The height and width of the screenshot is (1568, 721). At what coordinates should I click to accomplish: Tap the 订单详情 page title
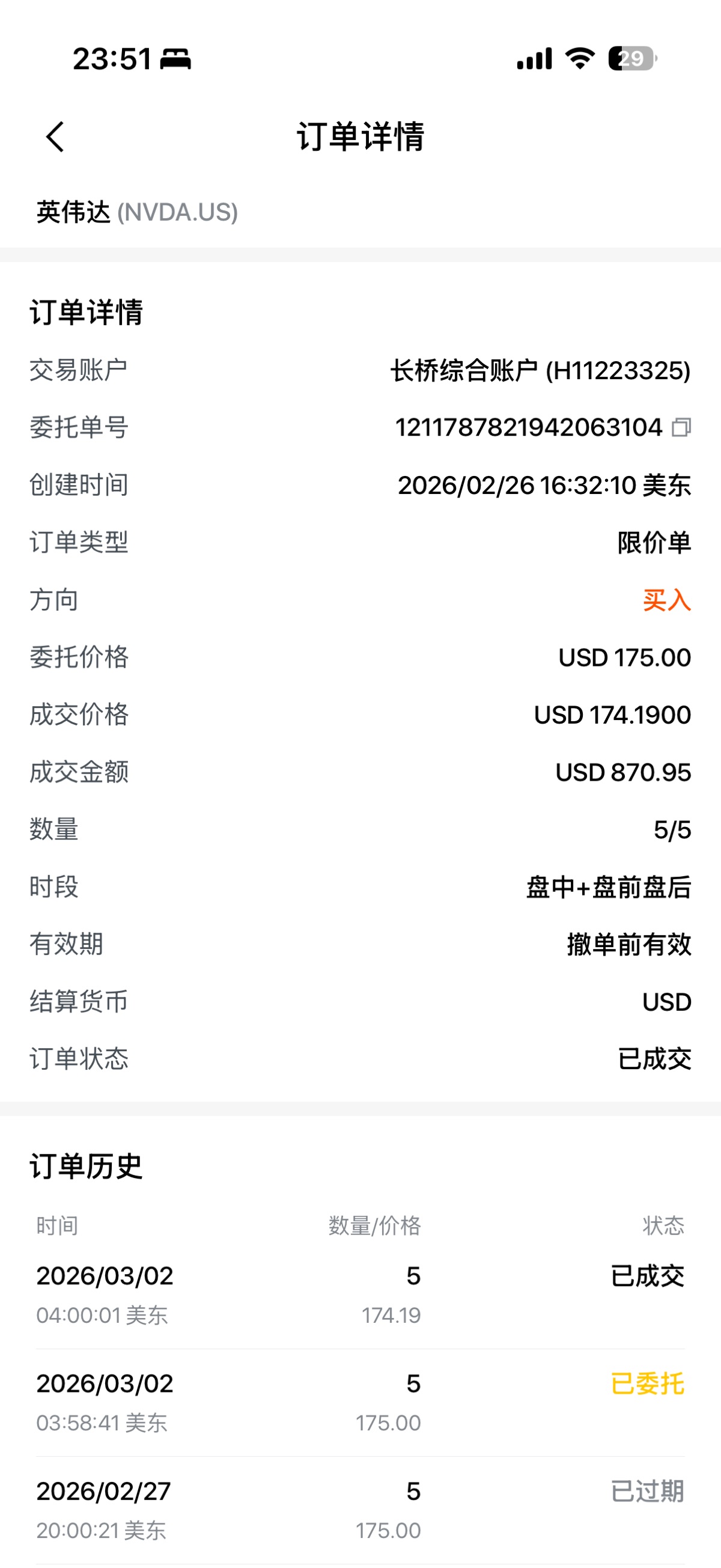360,136
